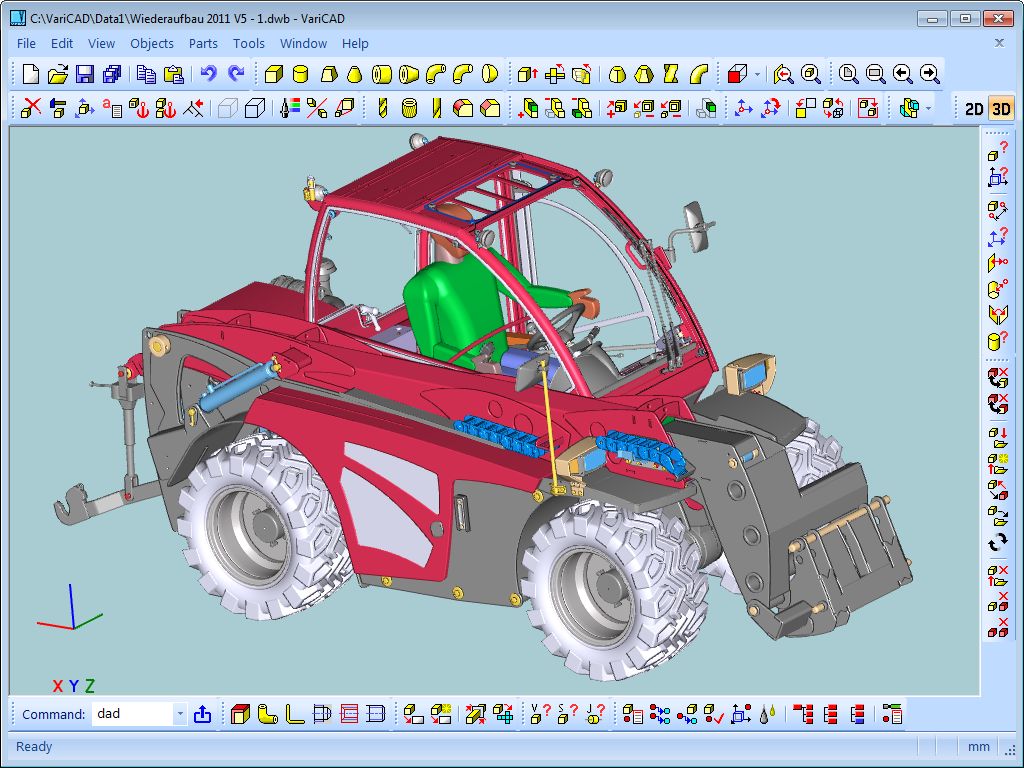Click the save file icon

(x=85, y=74)
